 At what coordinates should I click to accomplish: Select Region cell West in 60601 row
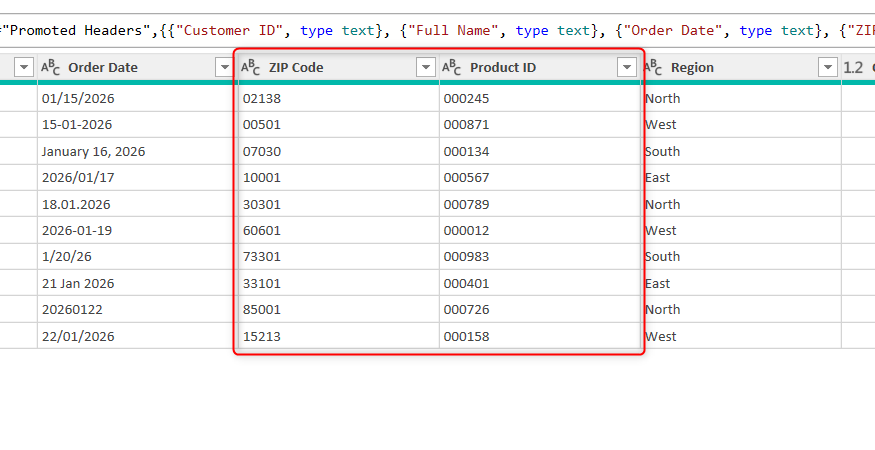[x=741, y=230]
